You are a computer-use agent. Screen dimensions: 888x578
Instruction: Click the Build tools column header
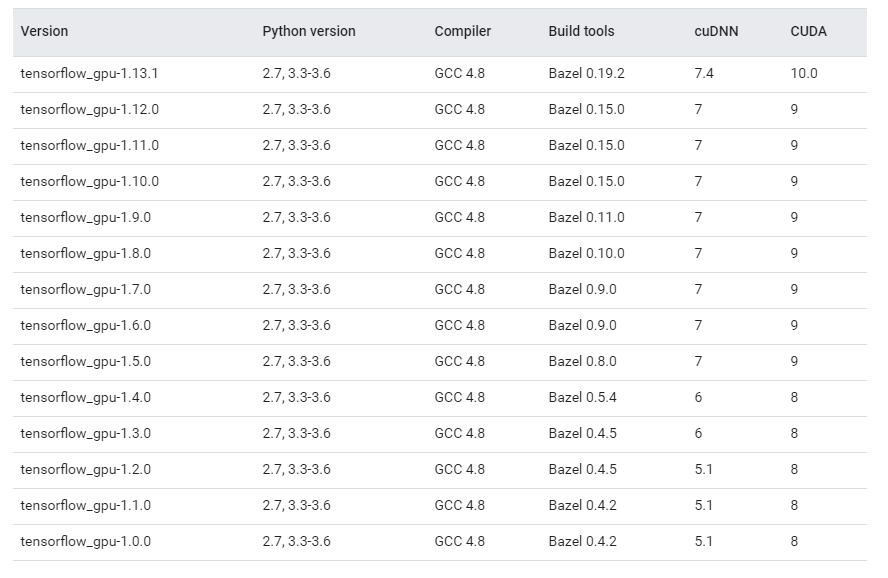(581, 32)
